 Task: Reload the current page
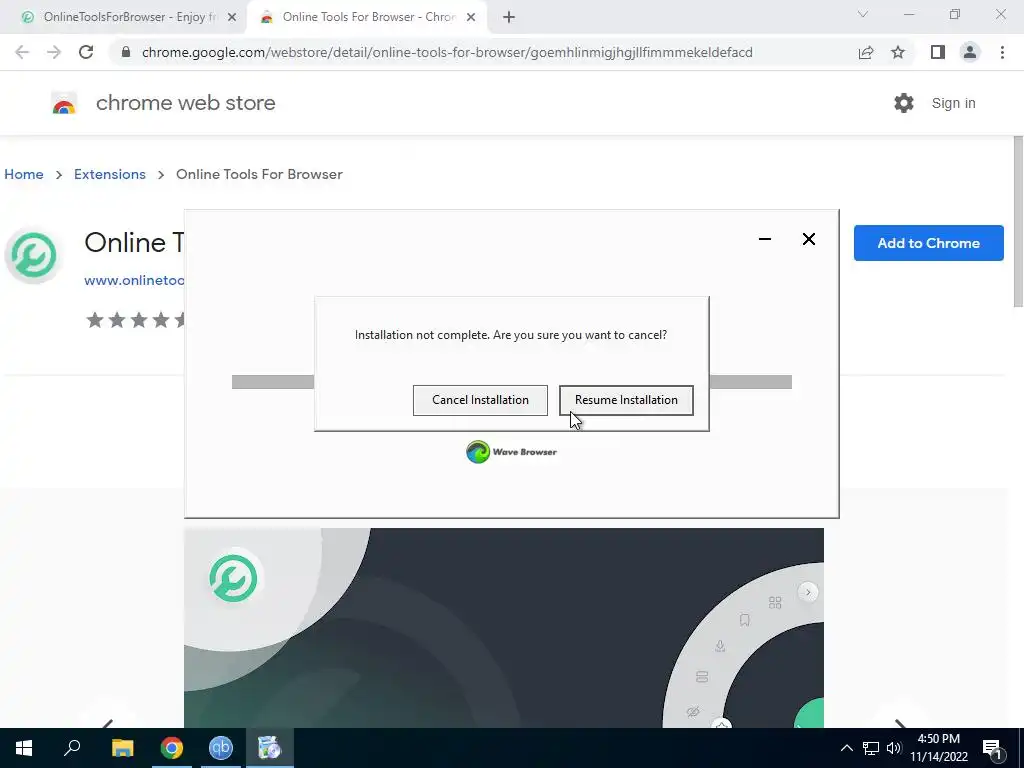[86, 52]
